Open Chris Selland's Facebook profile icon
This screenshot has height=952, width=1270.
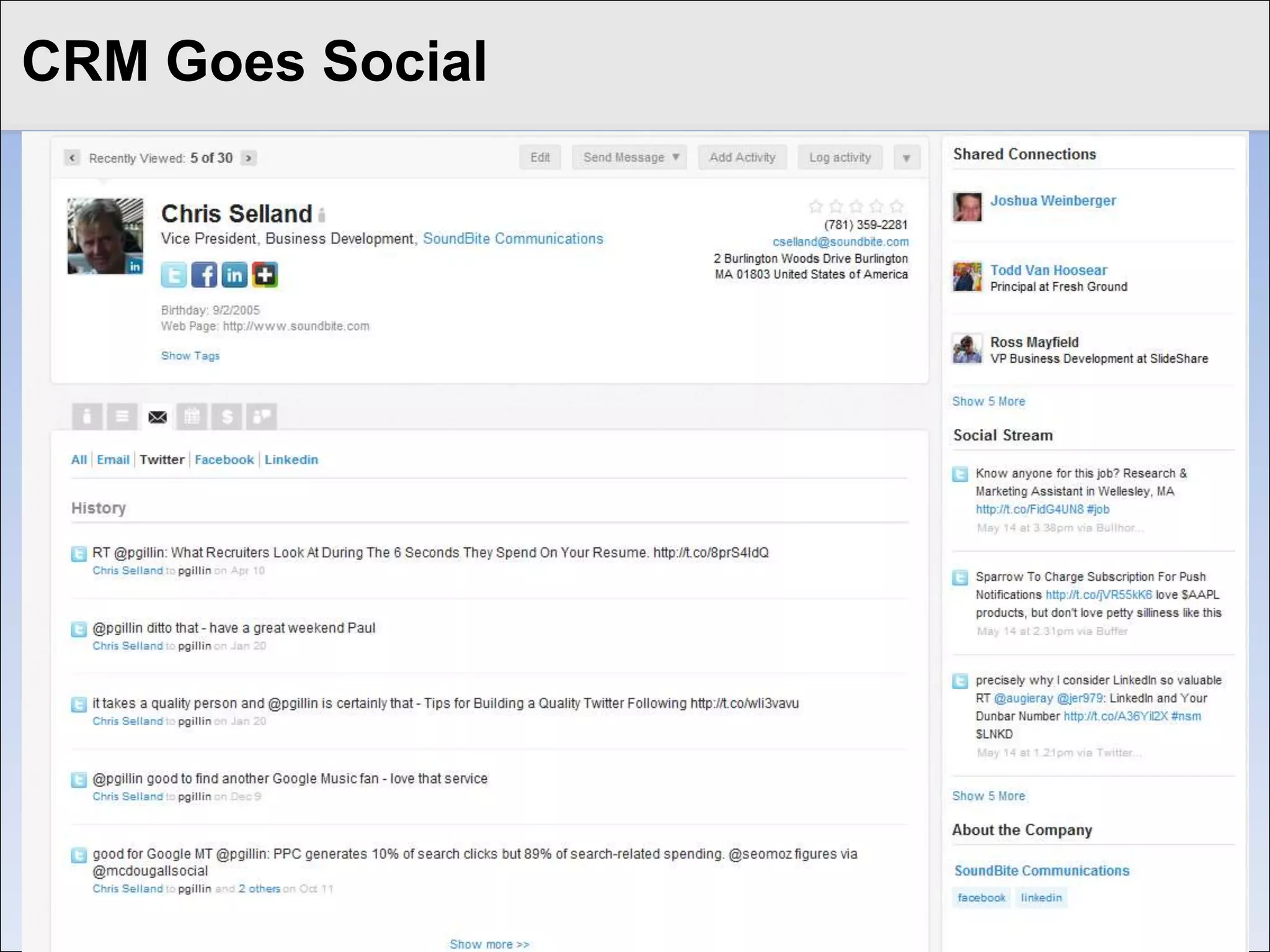click(204, 275)
